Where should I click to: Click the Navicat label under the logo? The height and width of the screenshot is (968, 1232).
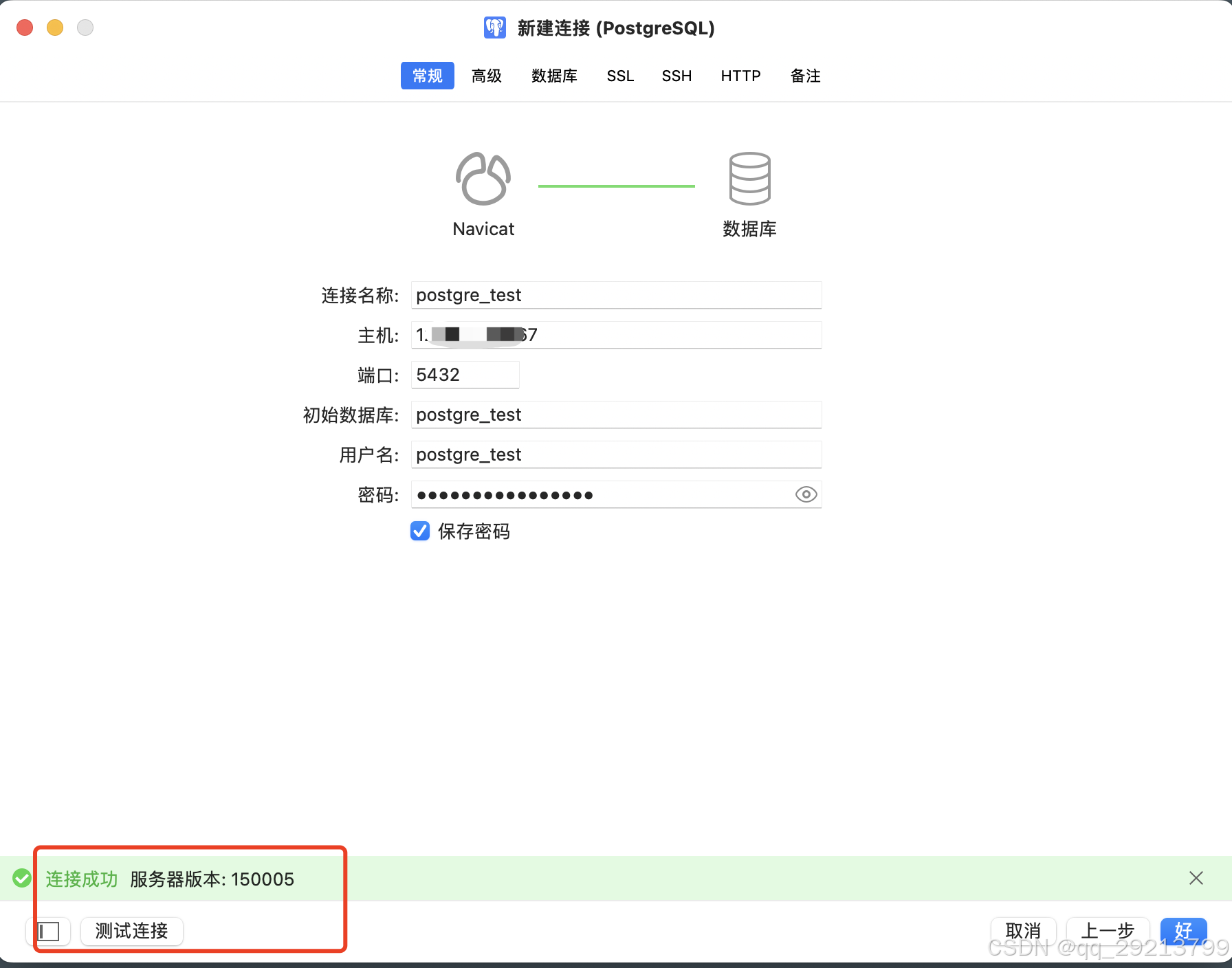(483, 229)
